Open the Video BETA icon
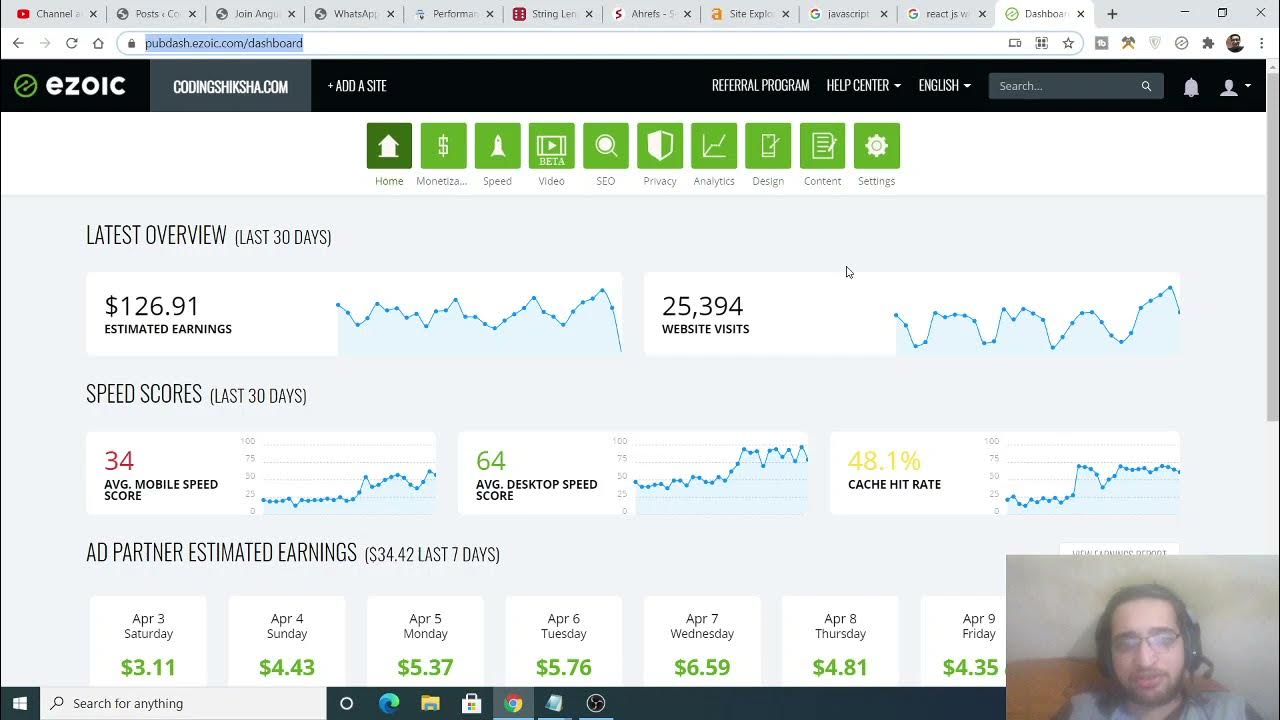The image size is (1280, 720). click(551, 146)
